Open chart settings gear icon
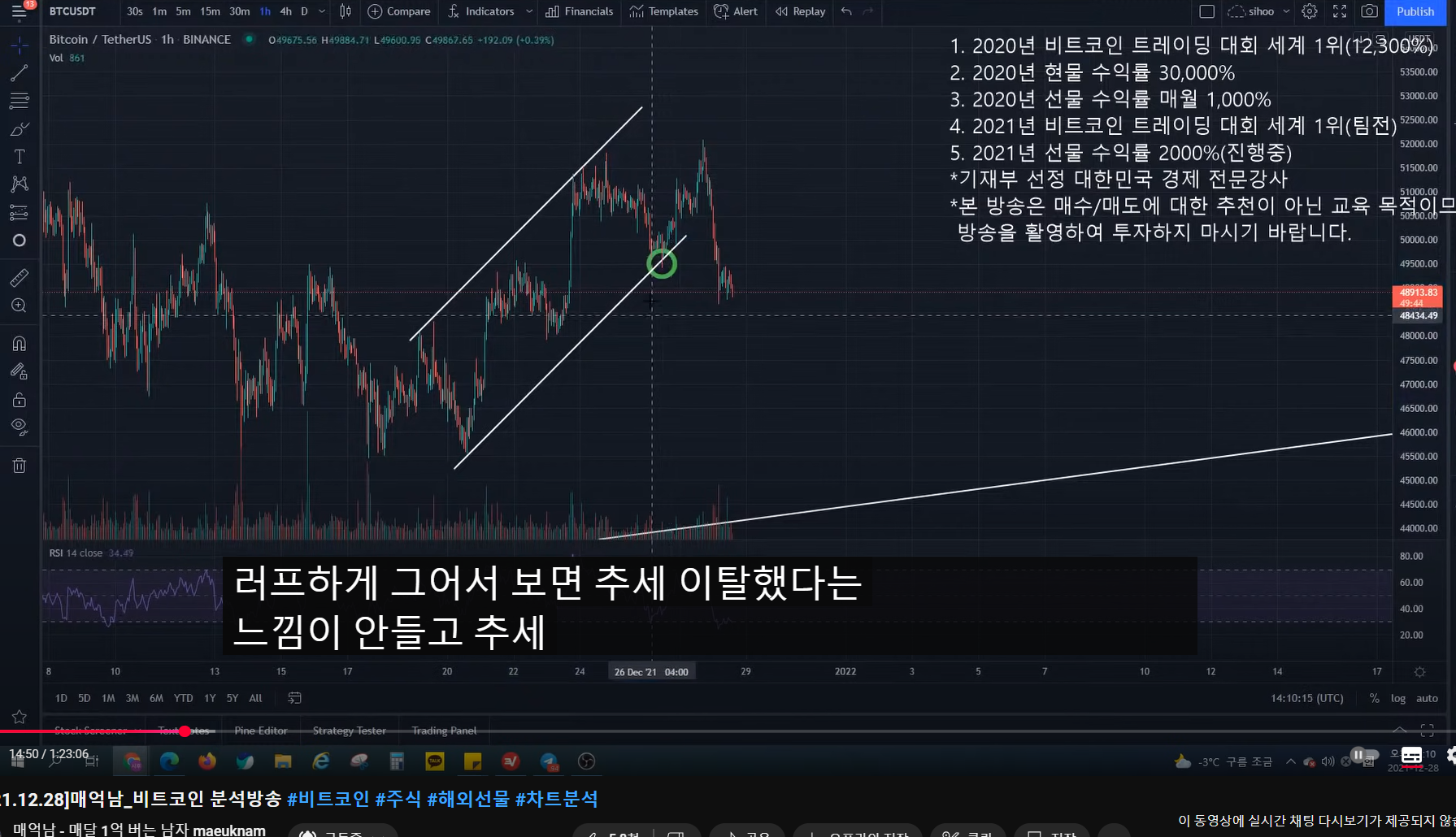1456x837 pixels. 1309,11
